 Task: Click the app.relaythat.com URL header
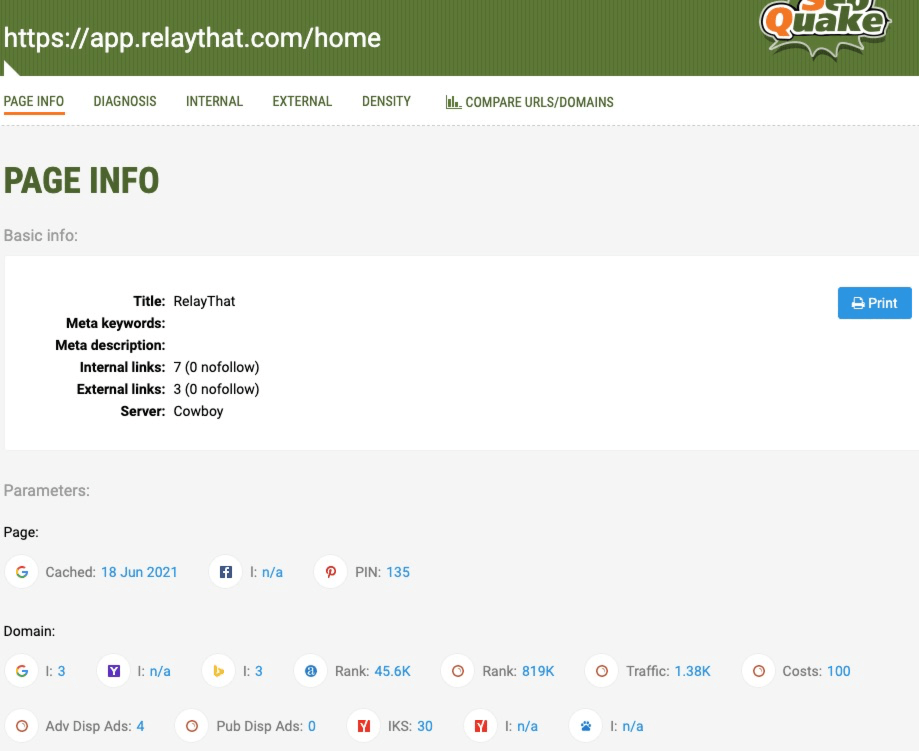pos(190,39)
